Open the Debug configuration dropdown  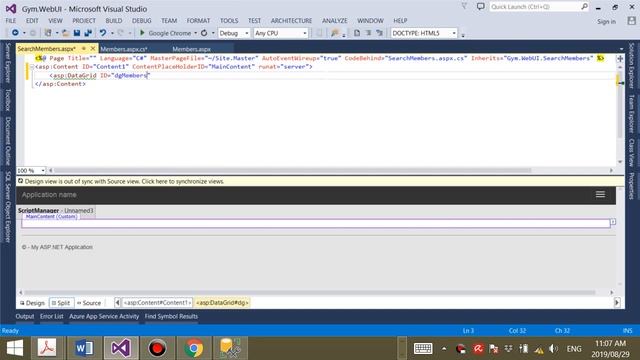247,33
